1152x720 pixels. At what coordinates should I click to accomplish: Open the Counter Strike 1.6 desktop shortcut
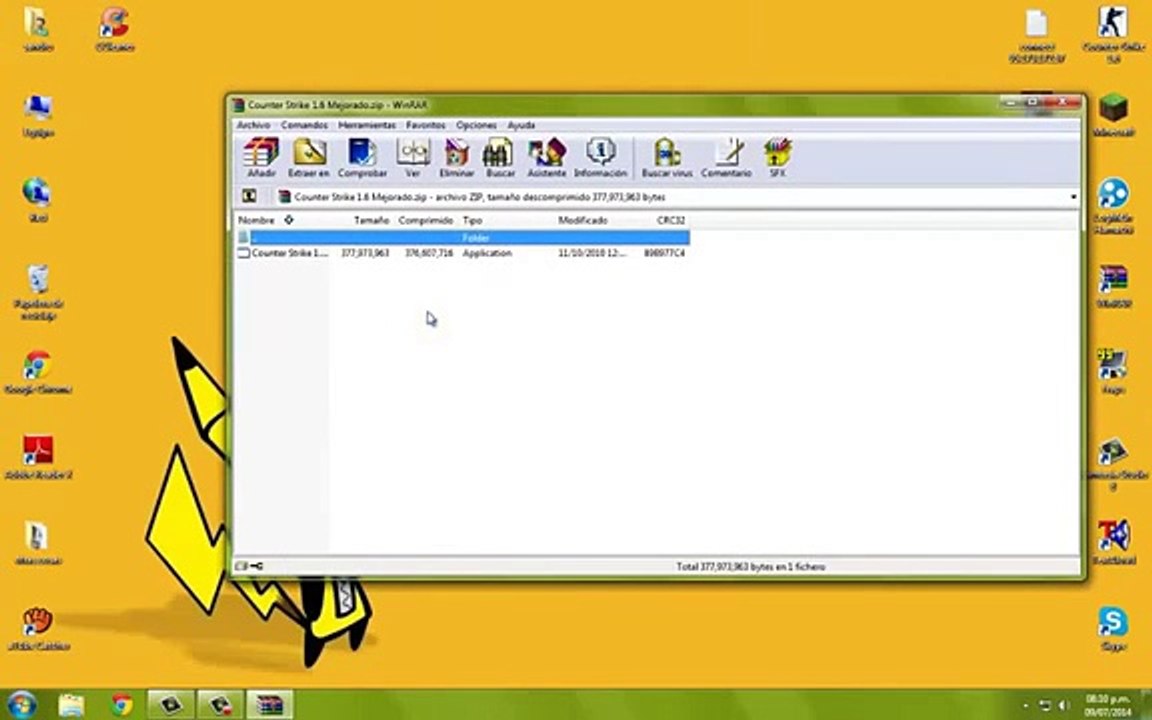(x=1113, y=33)
